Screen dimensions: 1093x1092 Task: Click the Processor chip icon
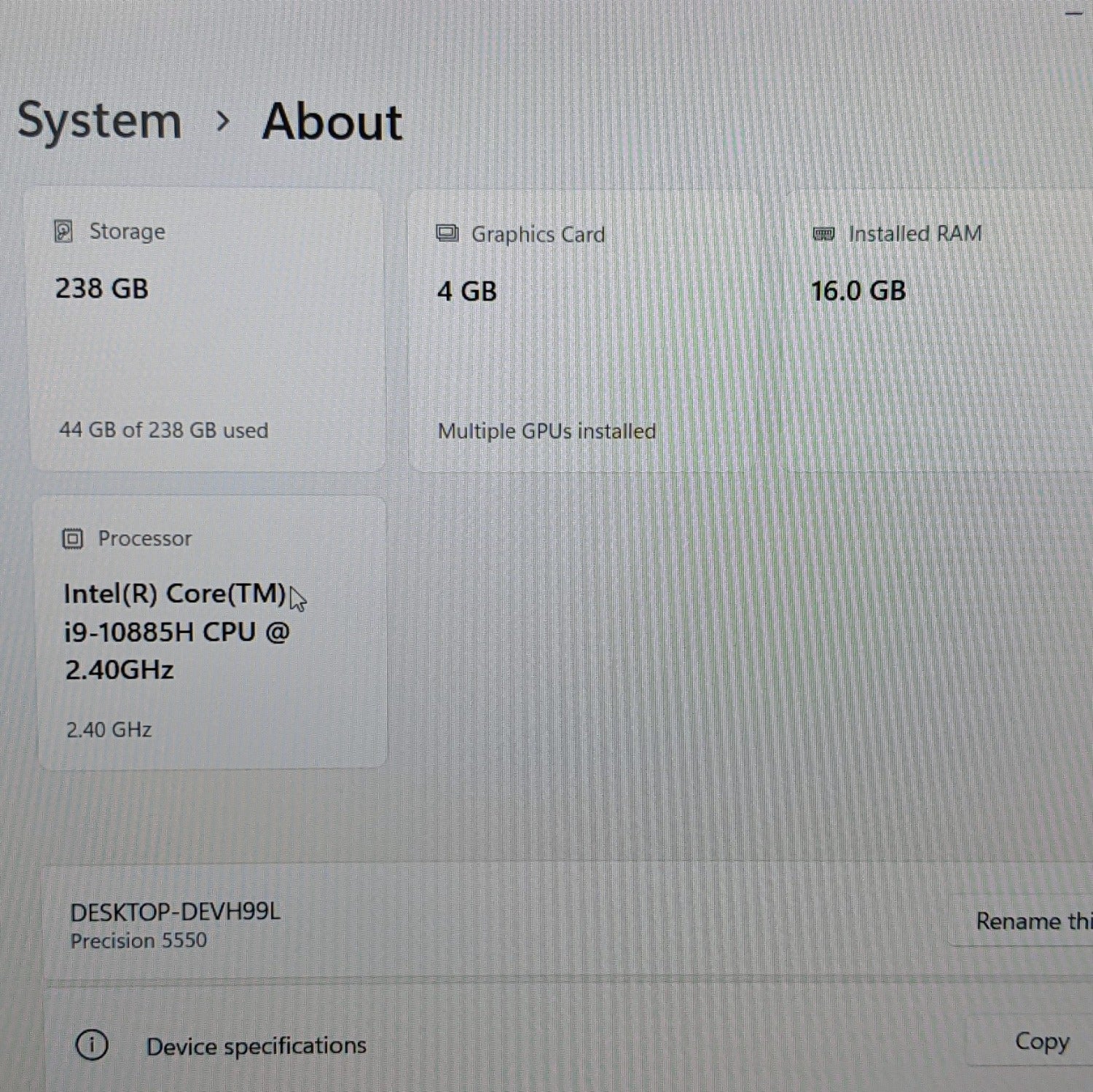click(x=72, y=538)
